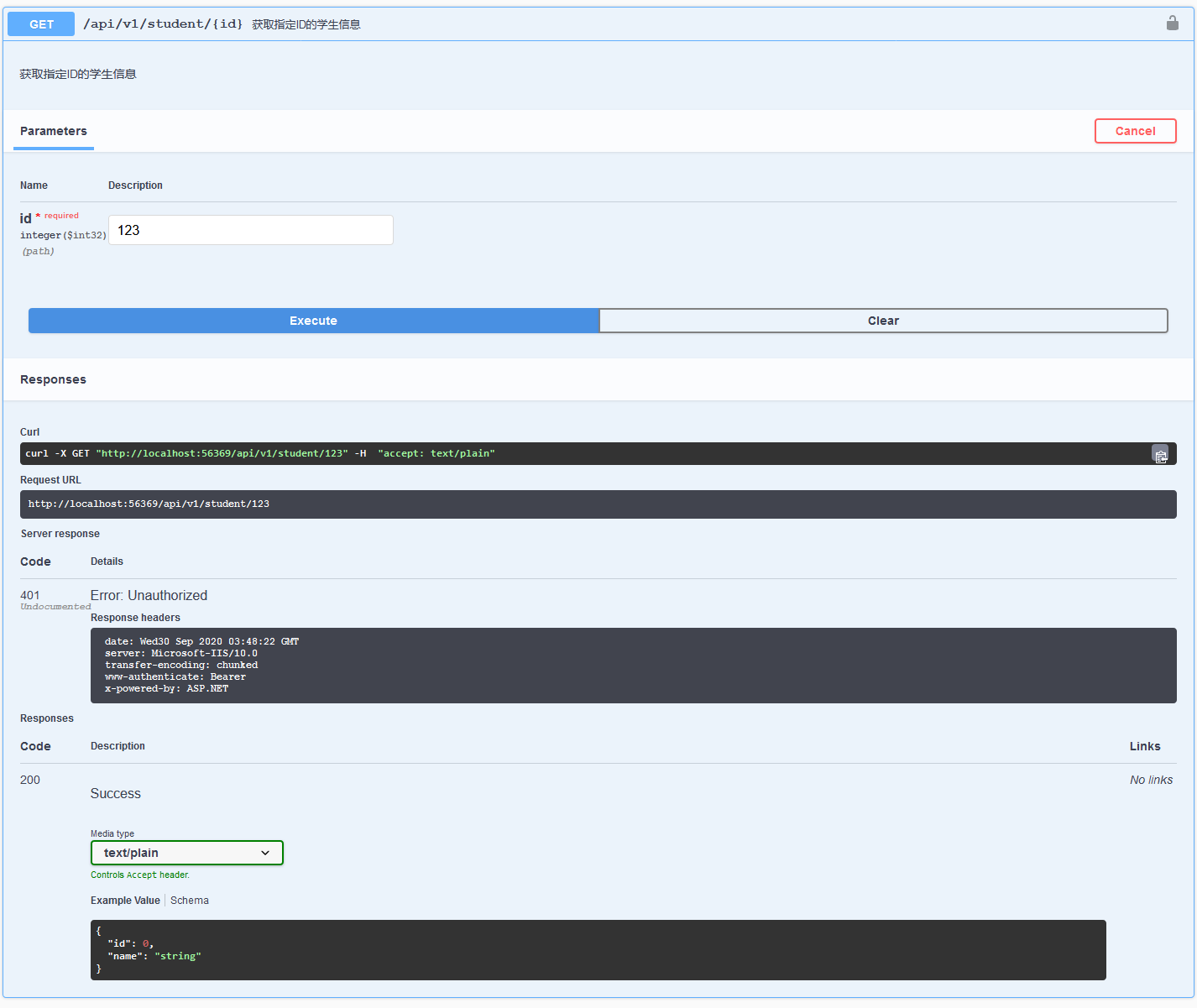Click the Success description text
This screenshot has height=1008, width=1197.
[116, 793]
